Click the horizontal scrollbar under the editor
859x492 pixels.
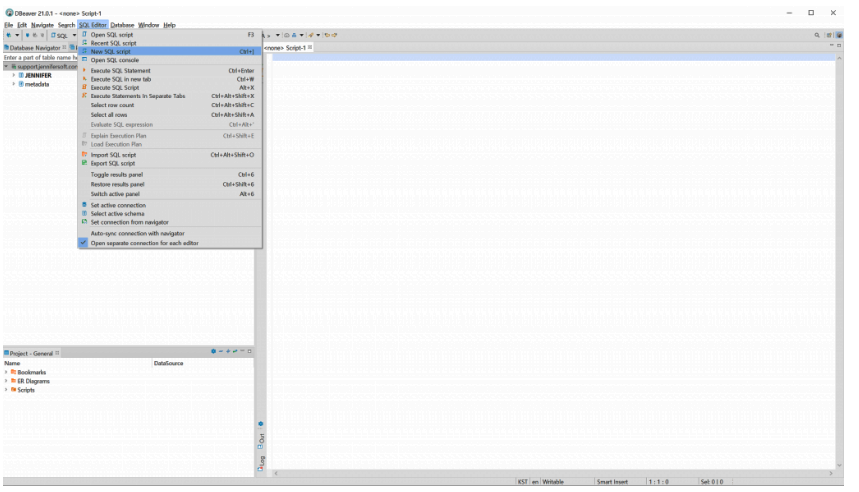550,473
